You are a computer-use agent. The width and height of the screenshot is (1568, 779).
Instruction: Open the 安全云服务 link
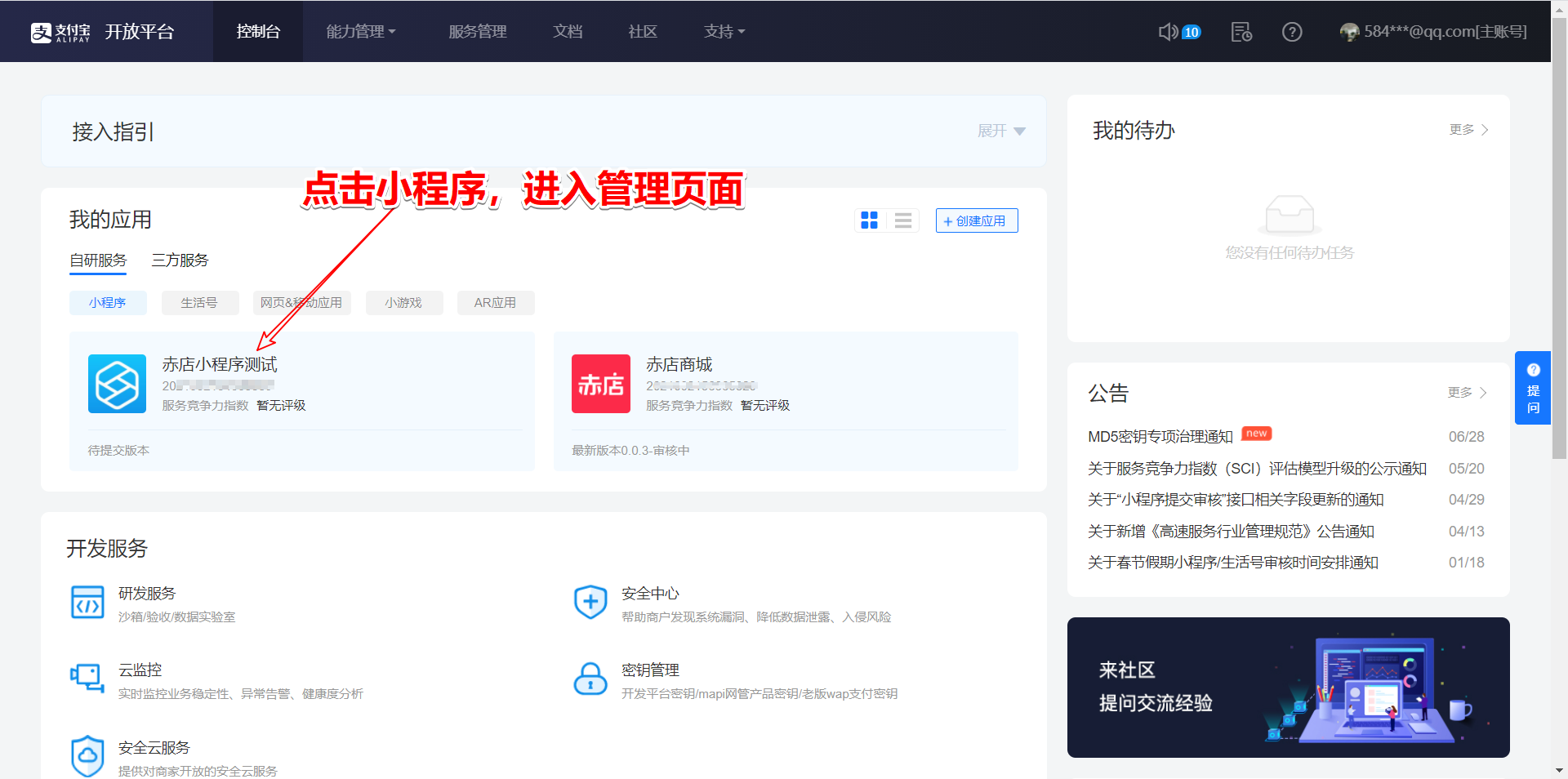pos(154,748)
